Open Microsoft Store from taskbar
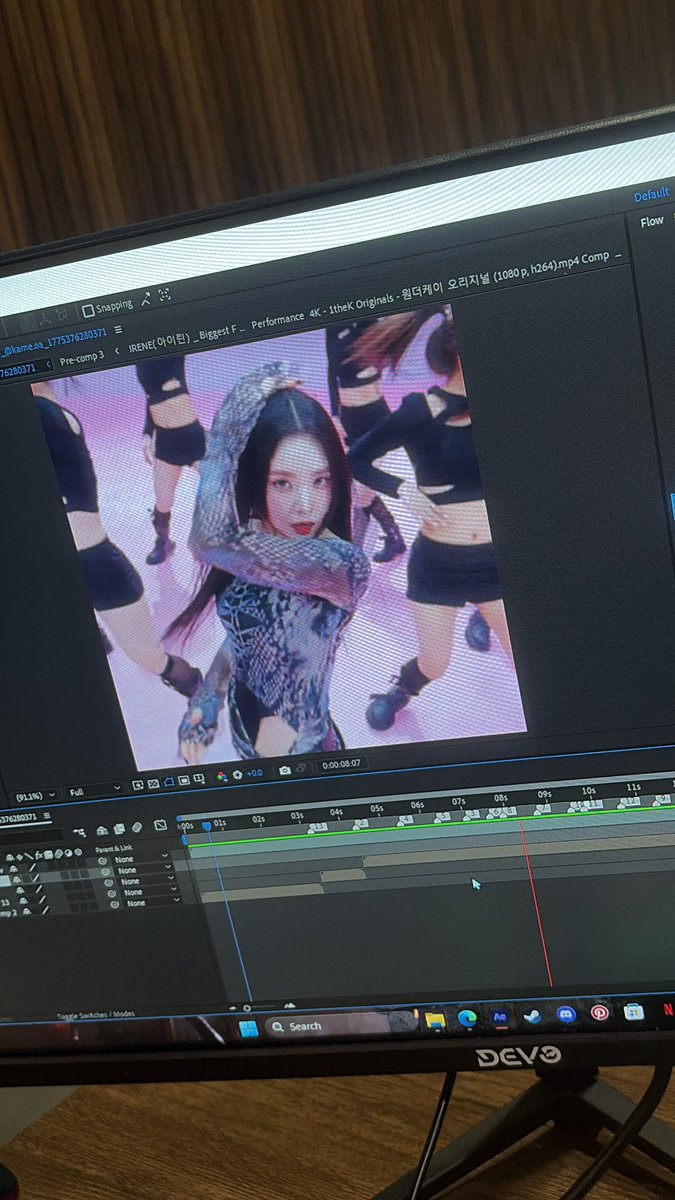 (x=633, y=1012)
